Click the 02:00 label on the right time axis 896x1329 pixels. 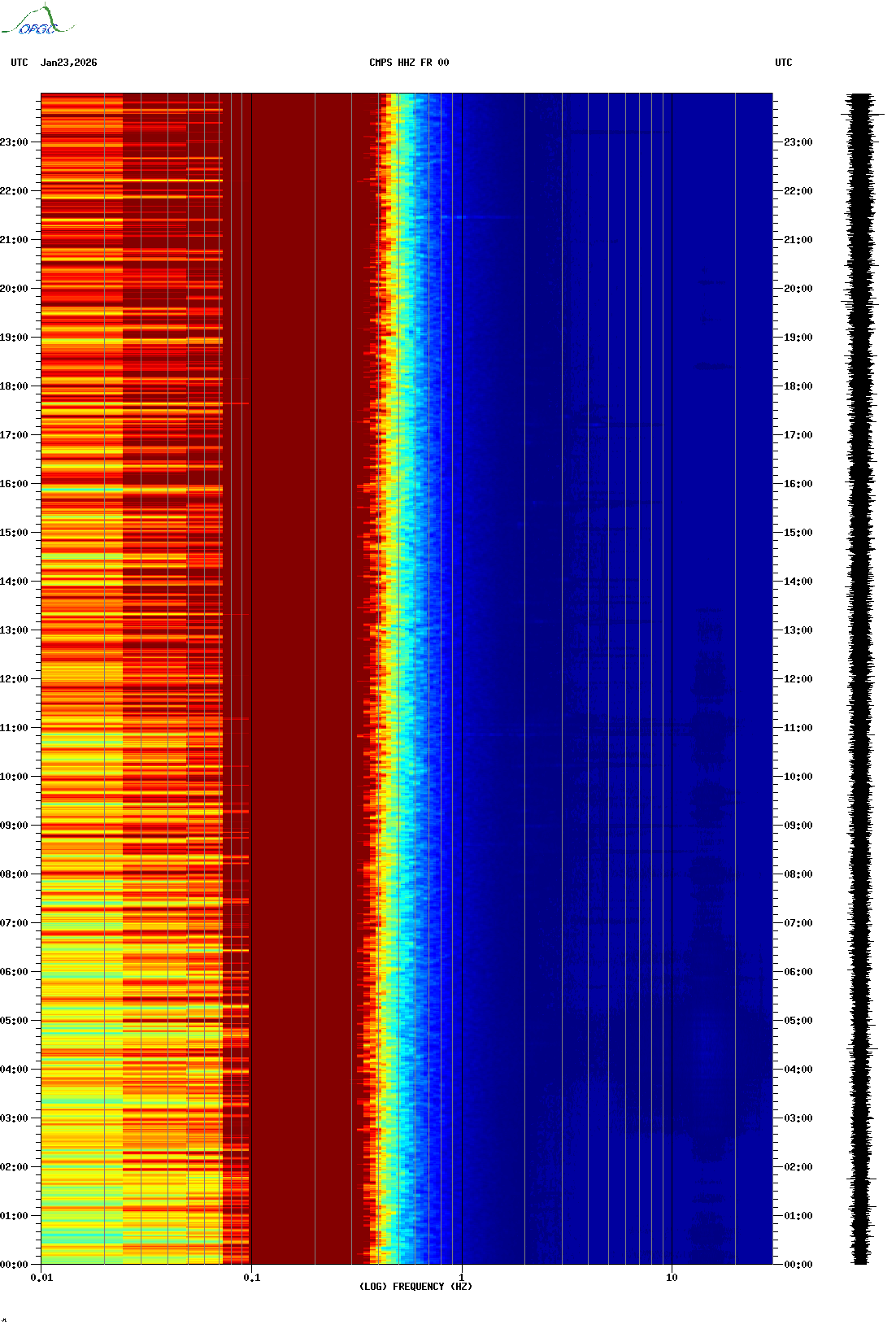coord(798,1167)
